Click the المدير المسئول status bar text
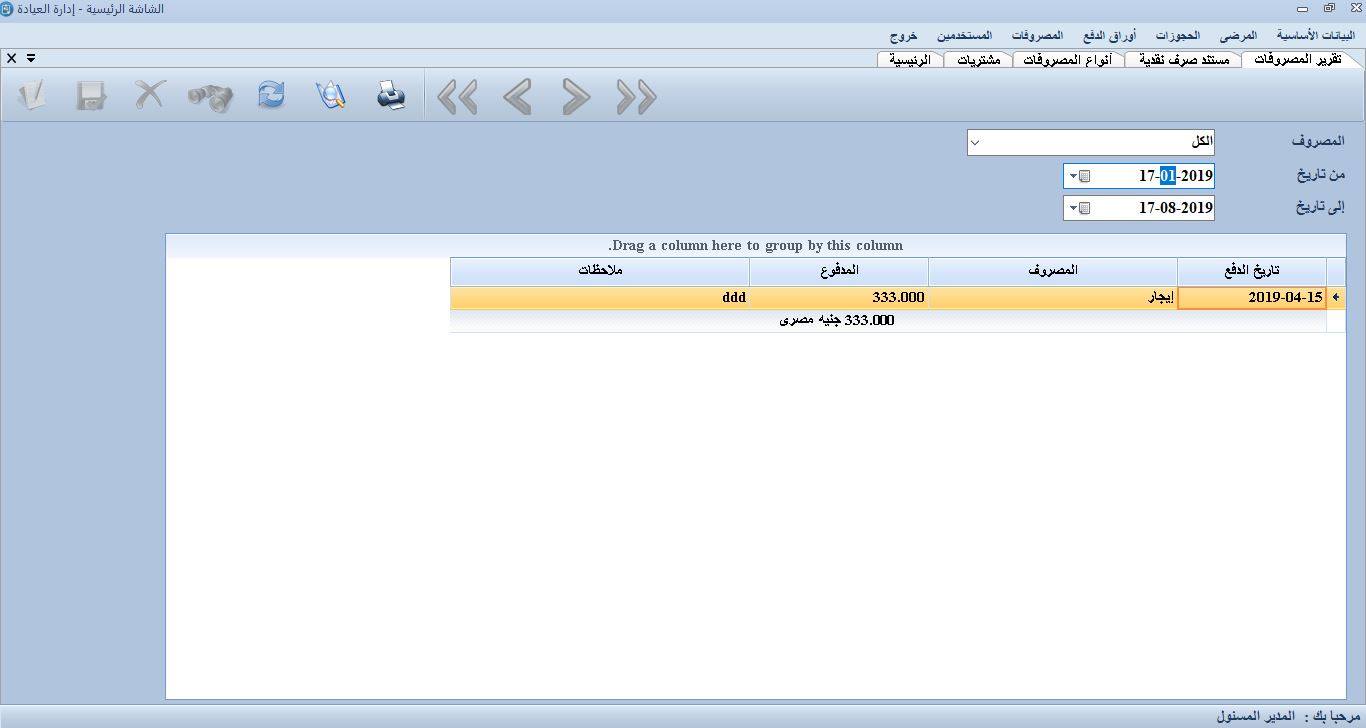This screenshot has width=1366, height=728. pyautogui.click(x=1255, y=716)
